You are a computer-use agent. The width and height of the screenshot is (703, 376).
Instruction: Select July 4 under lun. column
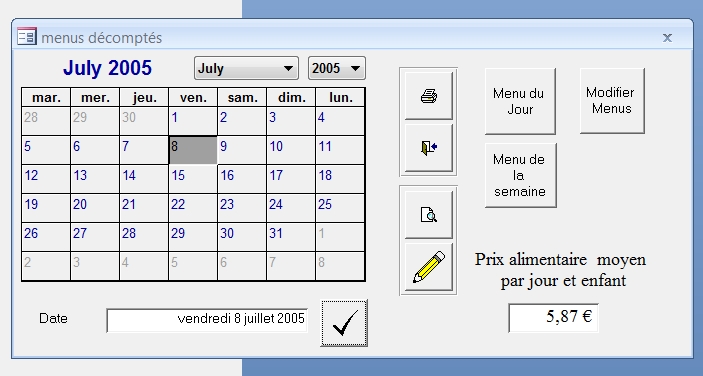tap(340, 121)
